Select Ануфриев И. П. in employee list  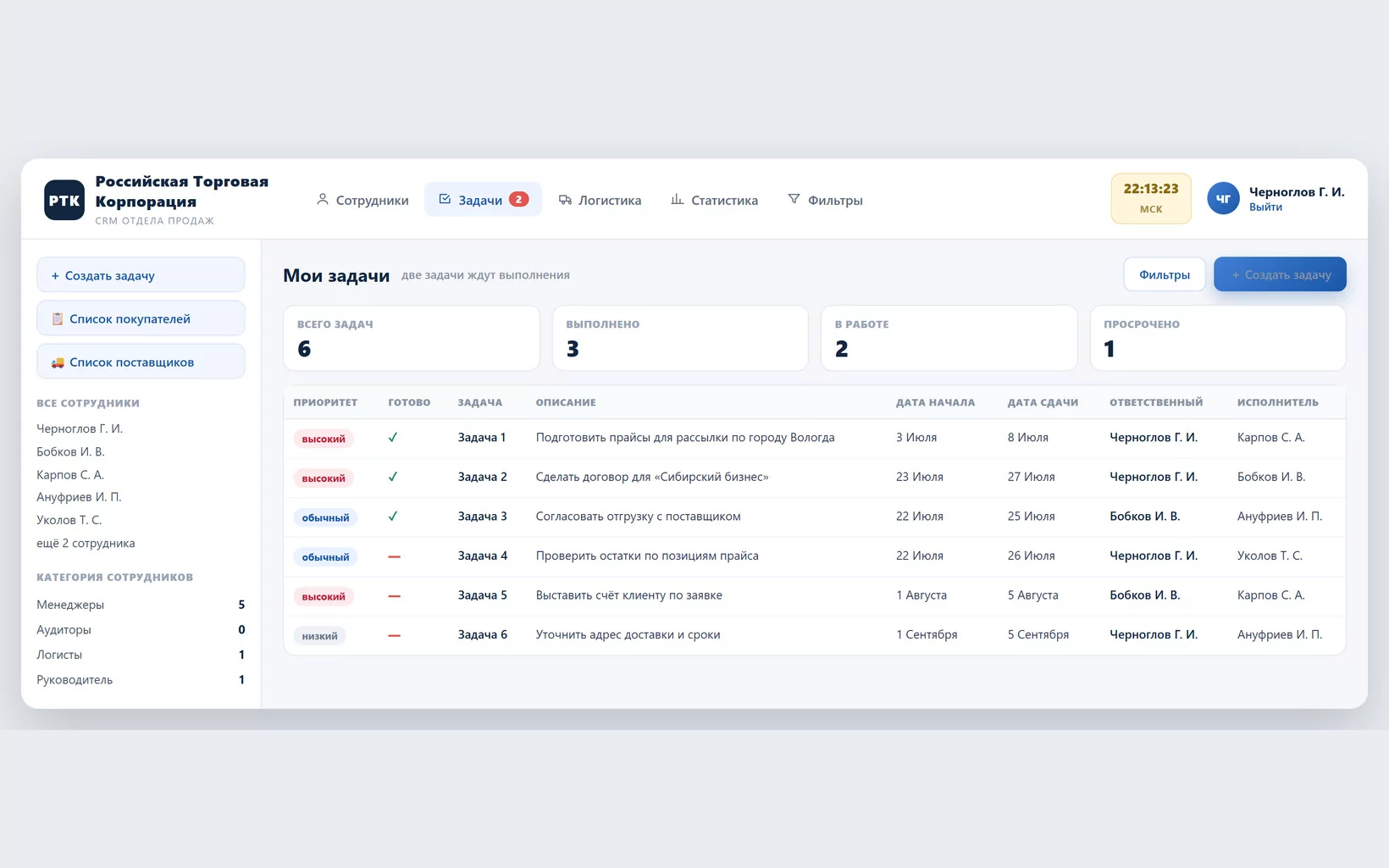point(79,497)
